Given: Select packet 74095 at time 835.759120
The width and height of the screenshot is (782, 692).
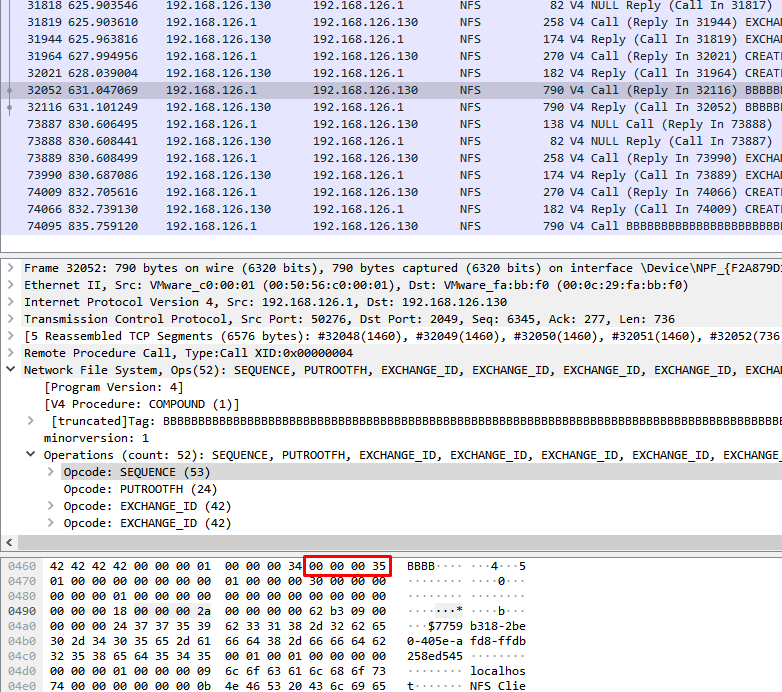Looking at the screenshot, I should [x=391, y=226].
